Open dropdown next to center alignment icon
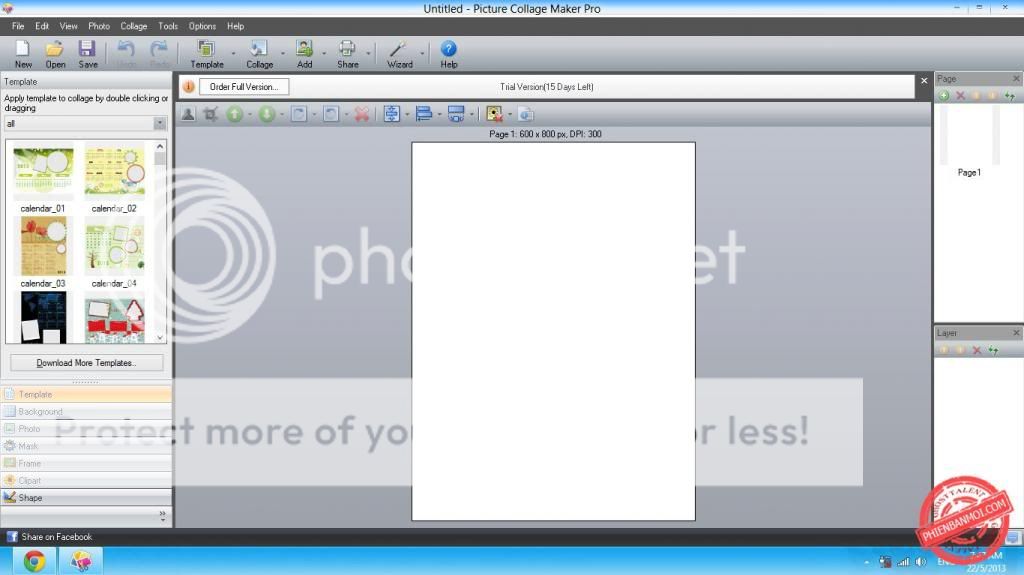The width and height of the screenshot is (1024, 575). point(408,115)
